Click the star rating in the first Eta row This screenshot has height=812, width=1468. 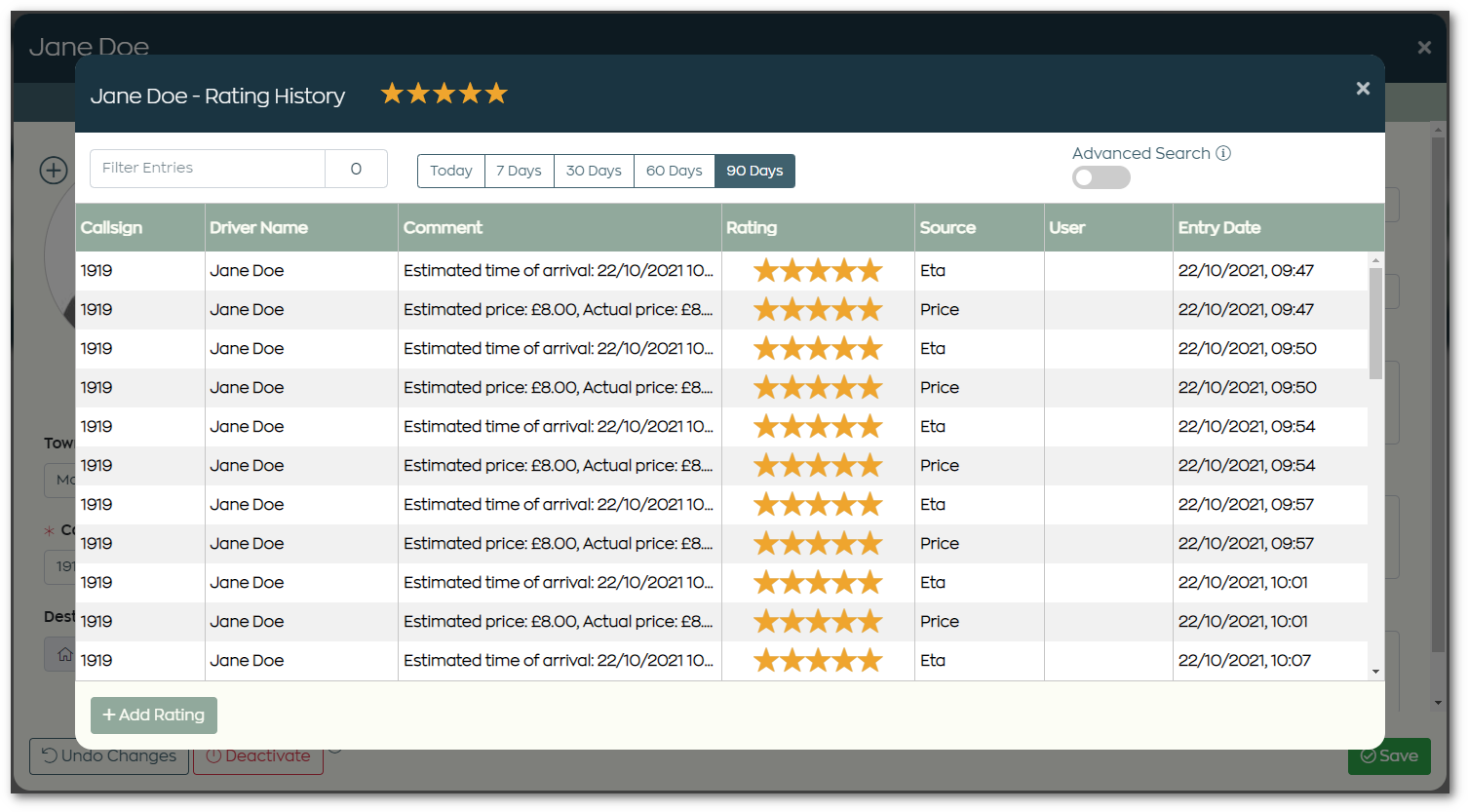pos(818,270)
